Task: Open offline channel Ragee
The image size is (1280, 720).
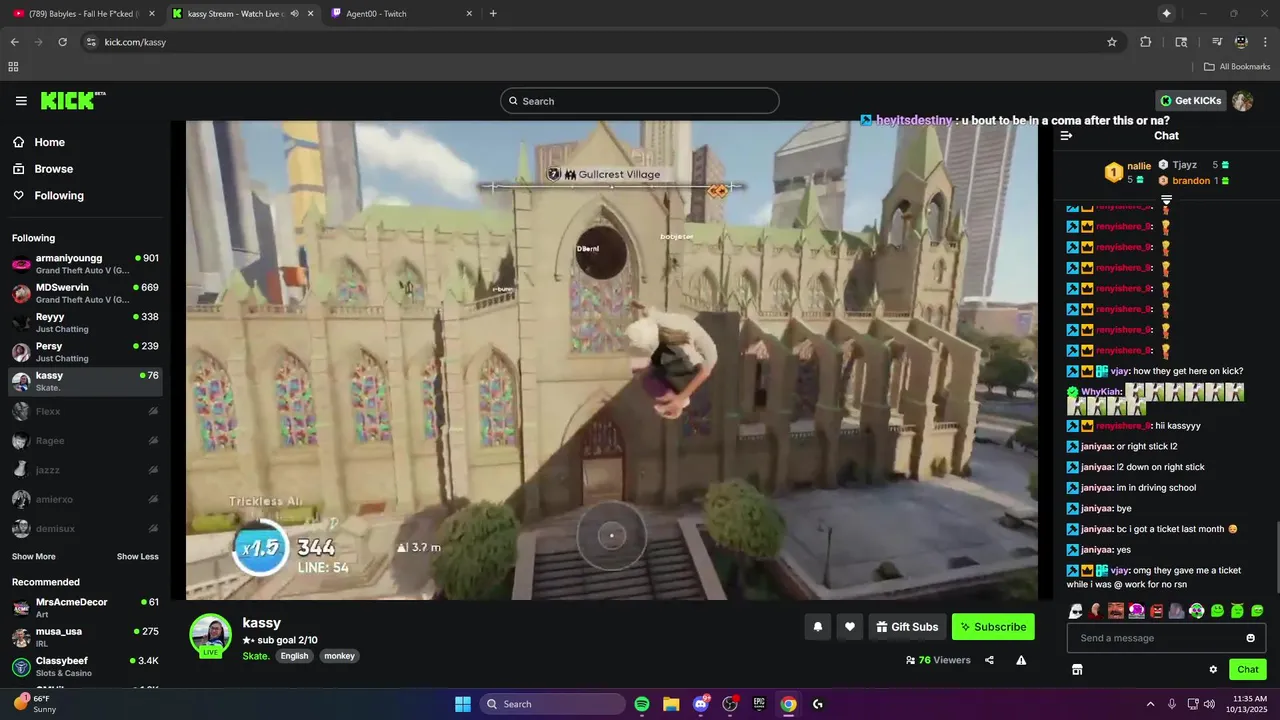Action: [85, 440]
